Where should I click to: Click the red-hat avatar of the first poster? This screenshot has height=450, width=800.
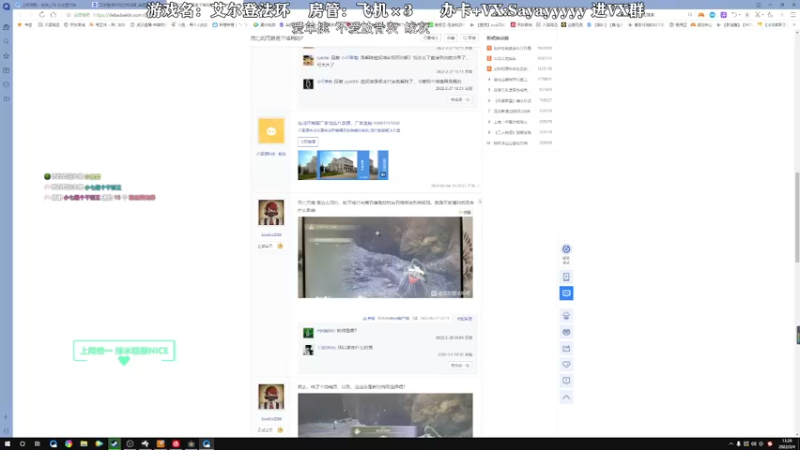(271, 212)
